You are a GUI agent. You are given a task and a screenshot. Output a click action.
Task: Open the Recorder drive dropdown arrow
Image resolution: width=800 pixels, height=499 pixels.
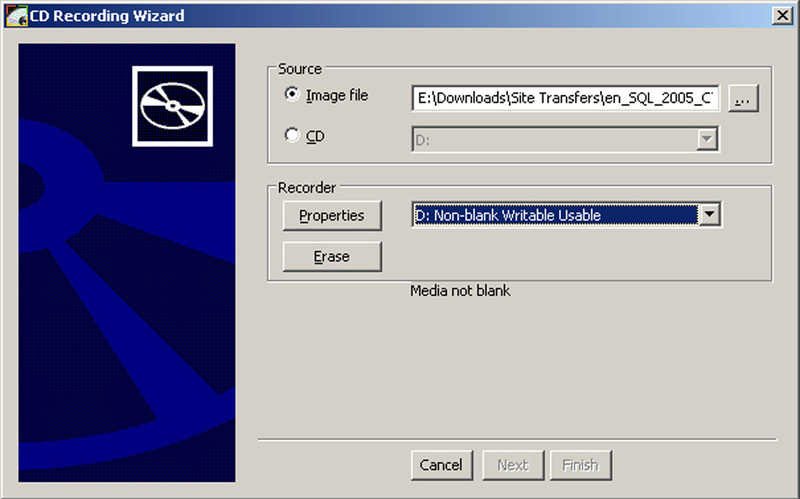pyautogui.click(x=710, y=215)
